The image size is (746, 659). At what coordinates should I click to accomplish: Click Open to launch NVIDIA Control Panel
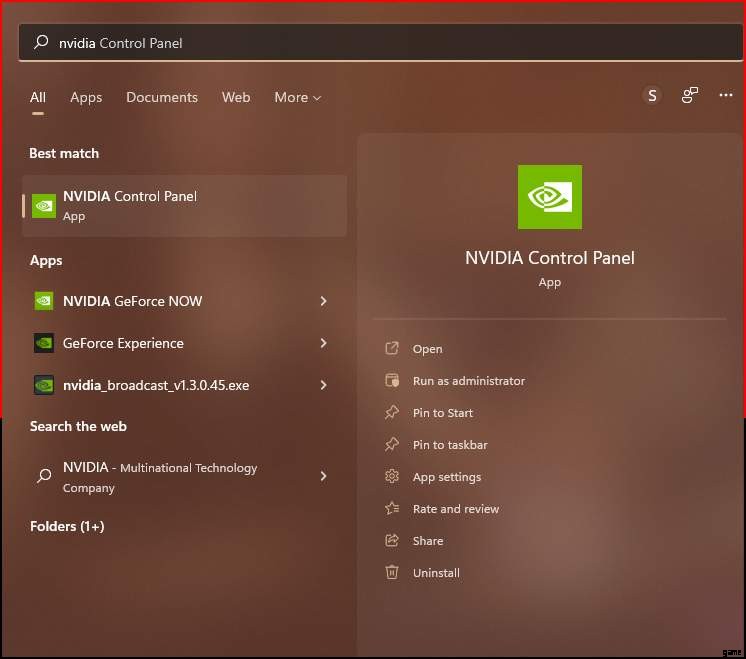click(x=427, y=349)
